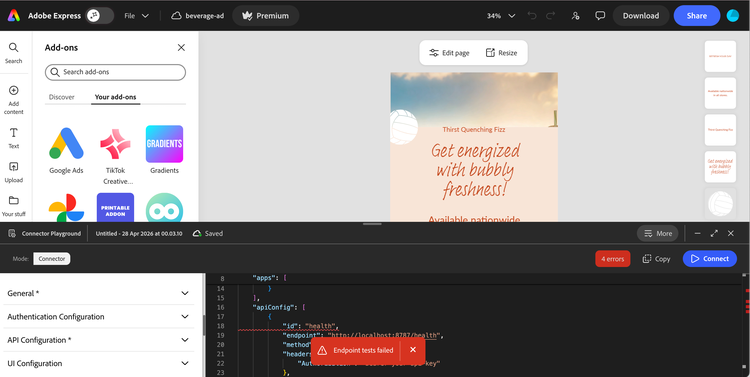
Task: Click the warning icon in failed alert
Action: [x=322, y=351]
